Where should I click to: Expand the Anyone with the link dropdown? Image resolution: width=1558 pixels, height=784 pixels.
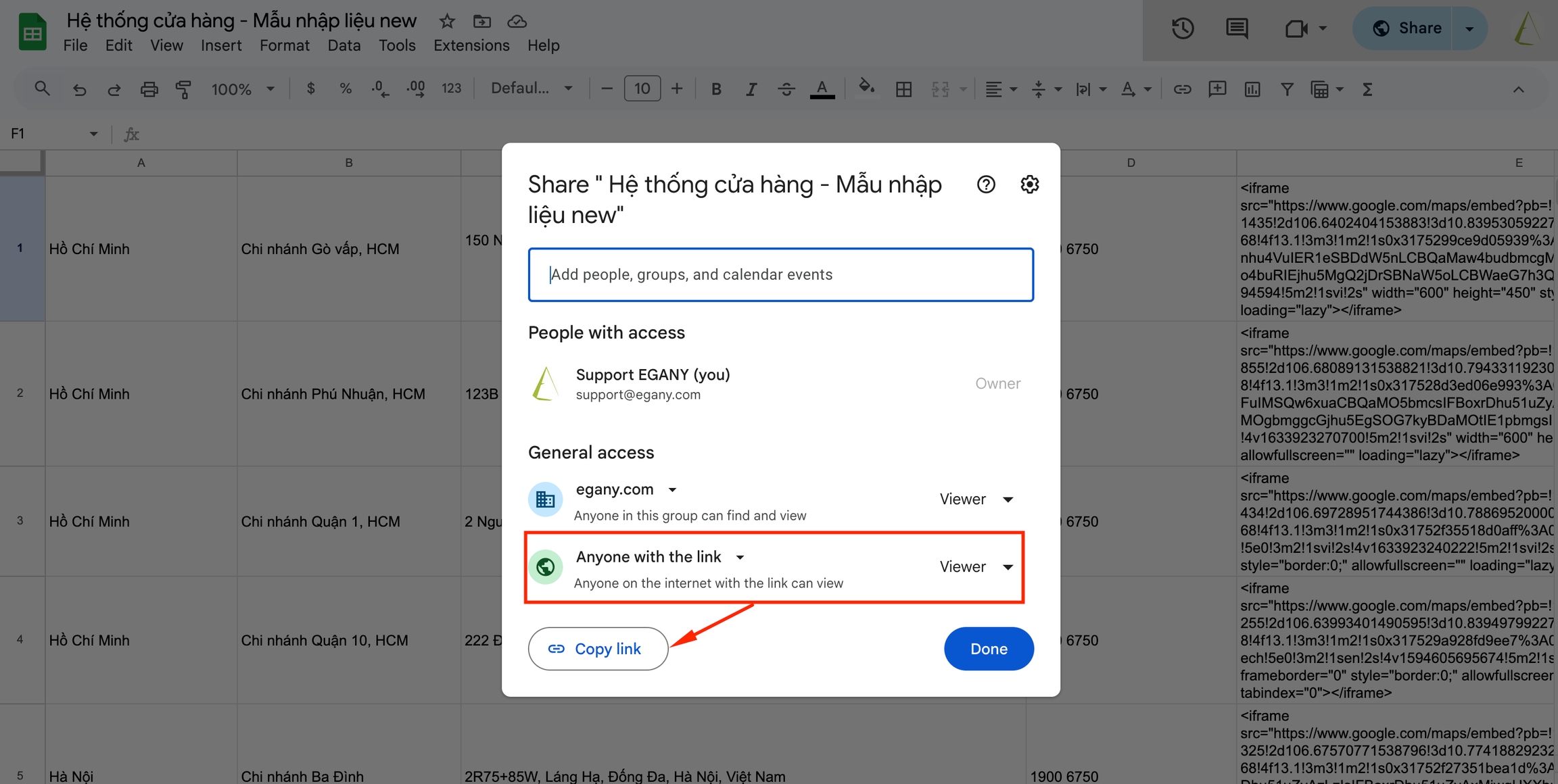[x=740, y=558]
